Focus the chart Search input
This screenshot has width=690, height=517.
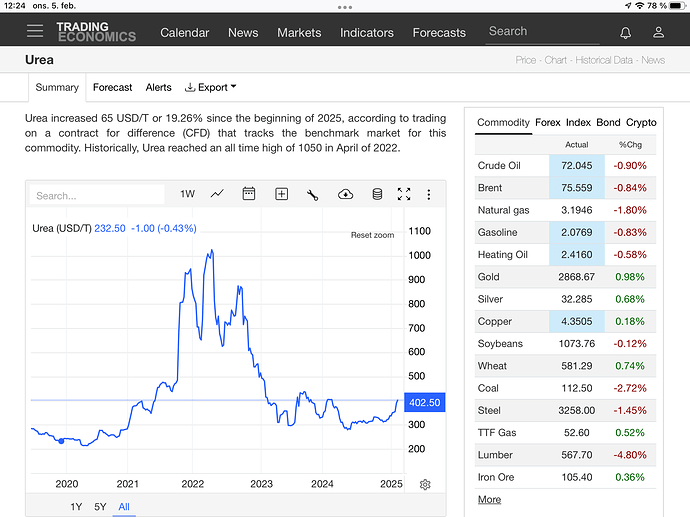pyautogui.click(x=97, y=195)
